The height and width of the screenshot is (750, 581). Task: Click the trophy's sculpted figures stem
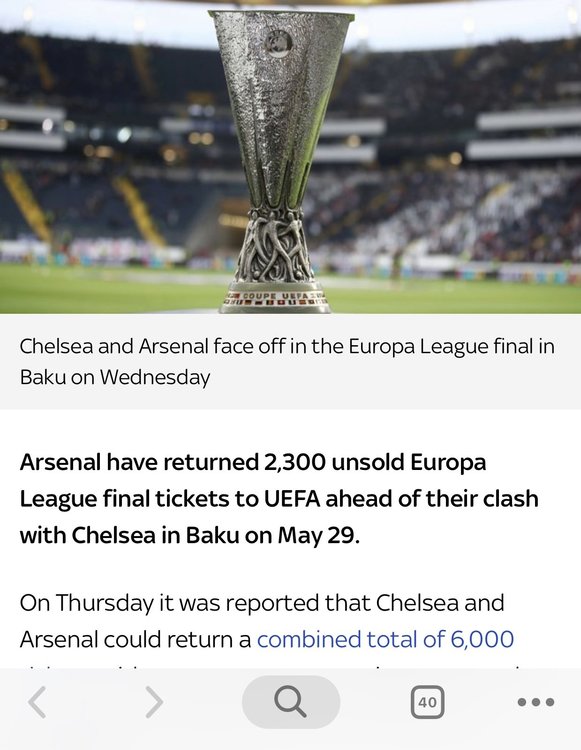(275, 246)
